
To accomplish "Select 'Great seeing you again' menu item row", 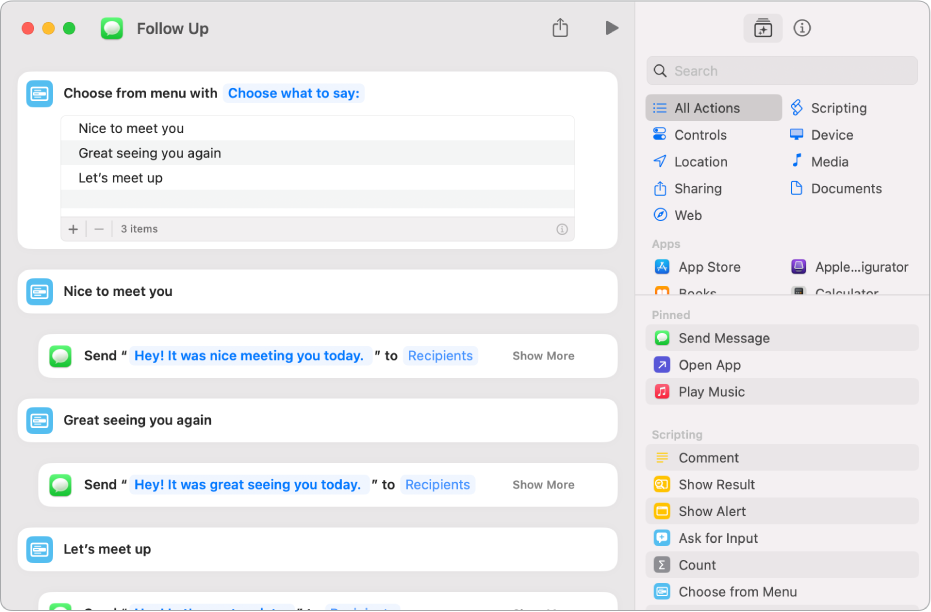I will click(318, 153).
